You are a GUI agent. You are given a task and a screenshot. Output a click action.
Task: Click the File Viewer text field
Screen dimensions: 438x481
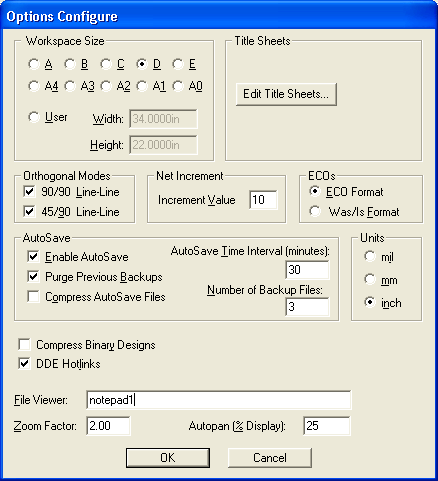pos(219,400)
